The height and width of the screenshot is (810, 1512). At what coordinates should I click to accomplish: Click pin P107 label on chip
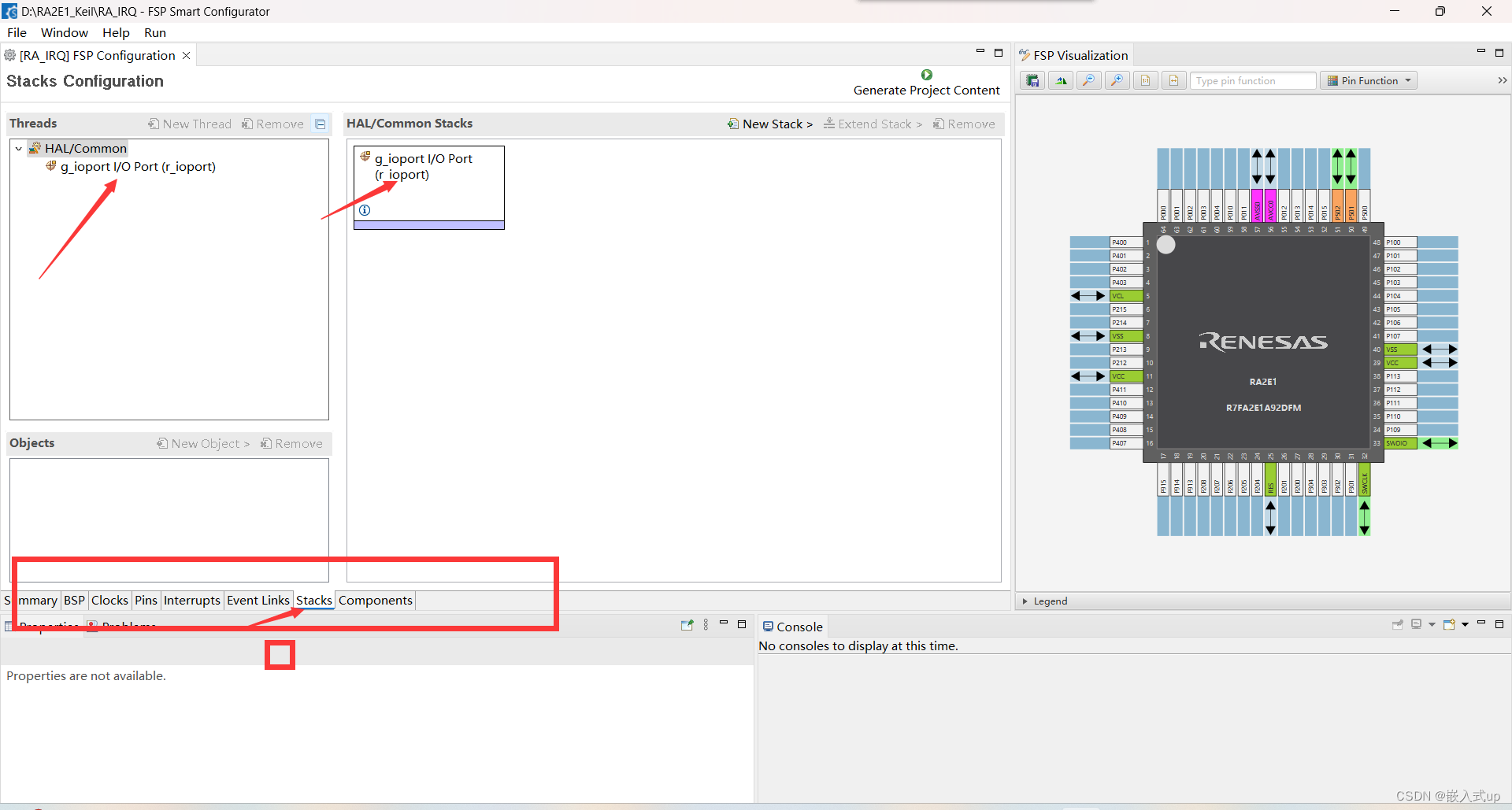click(x=1400, y=336)
